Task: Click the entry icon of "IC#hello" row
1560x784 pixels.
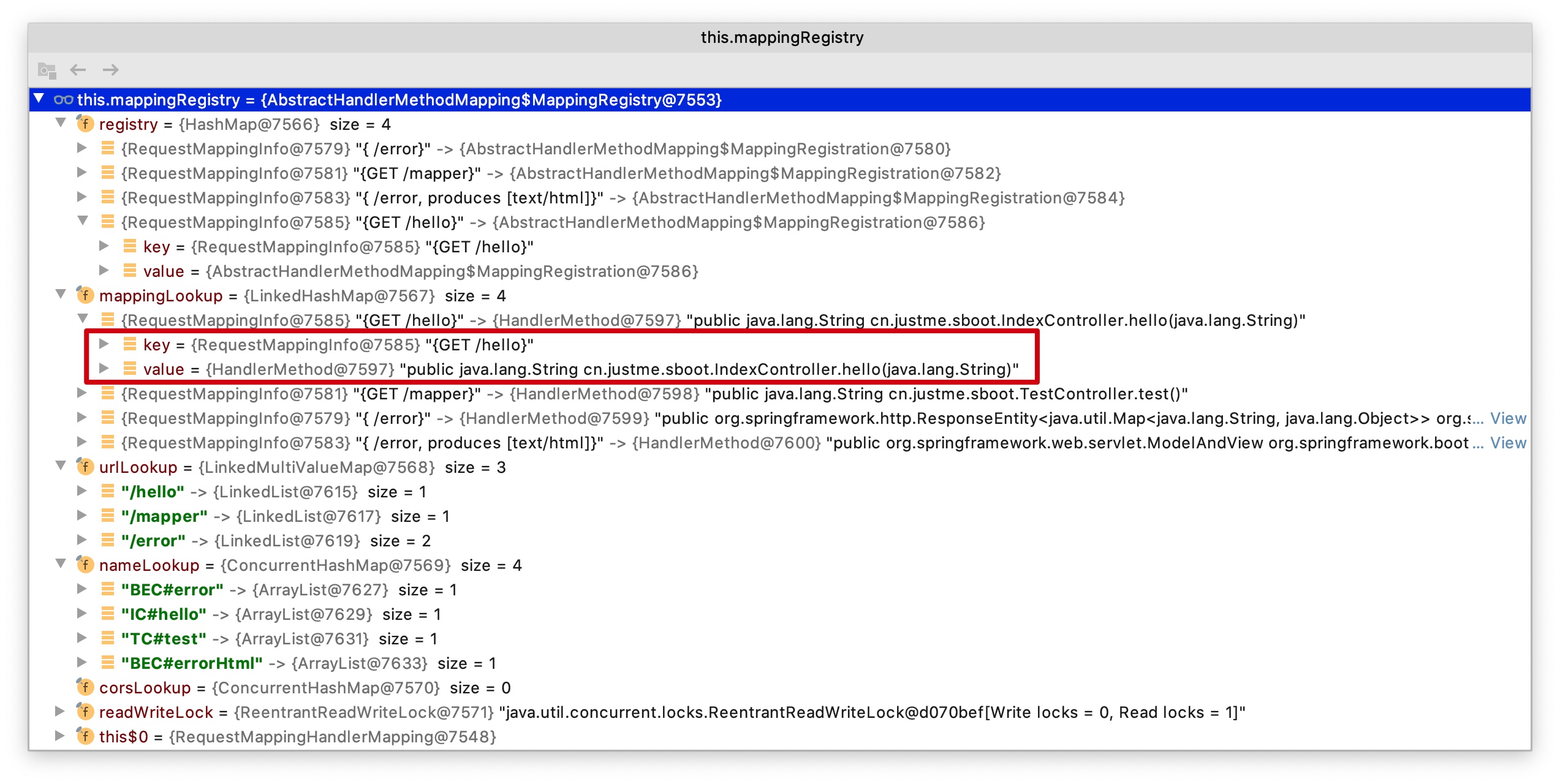Action: click(x=108, y=613)
